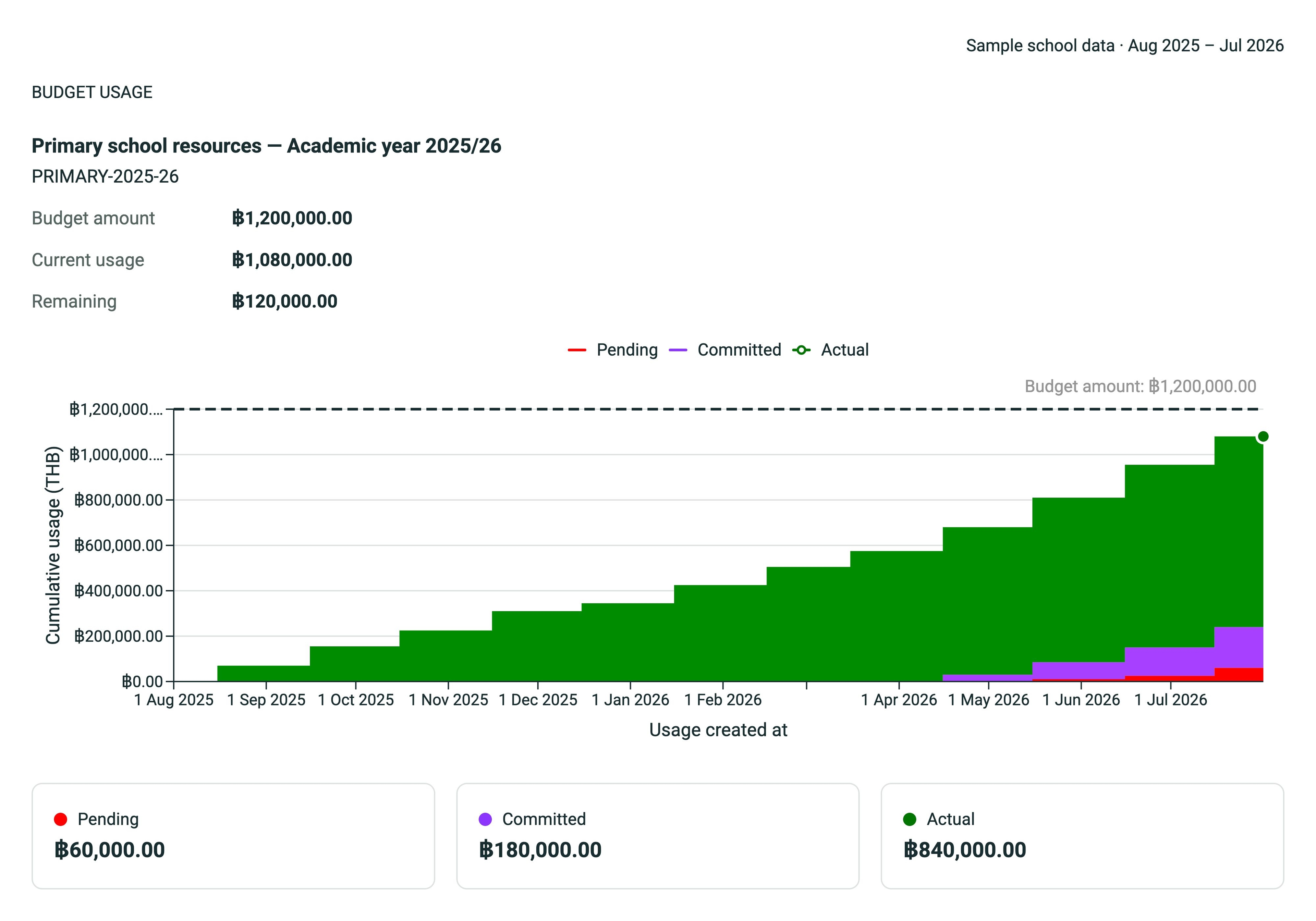Toggle the Committed series in chart legend
The image size is (1316, 921).
(x=725, y=349)
